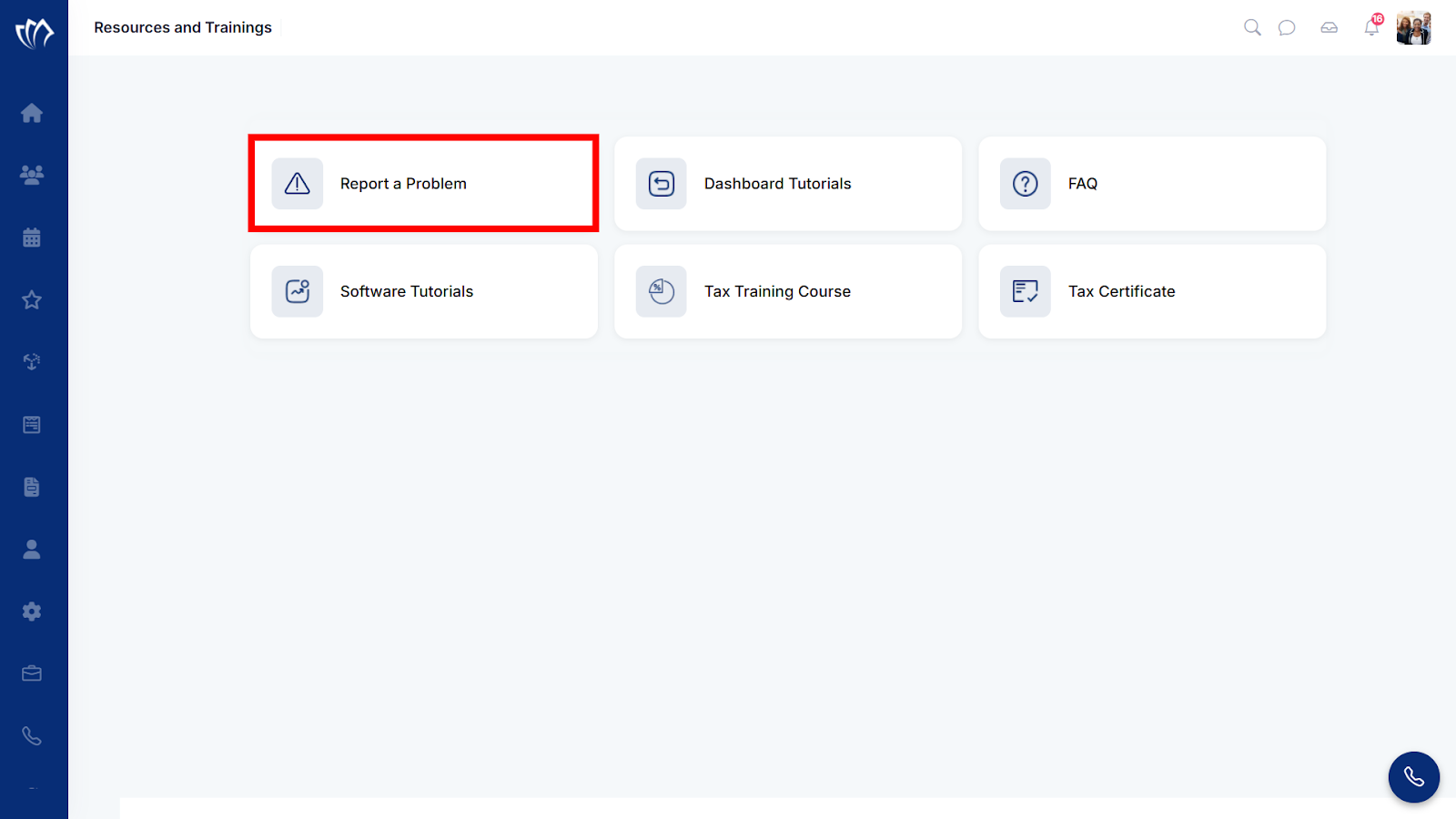Open the chat bubble icon in header
1456x819 pixels.
1287,27
